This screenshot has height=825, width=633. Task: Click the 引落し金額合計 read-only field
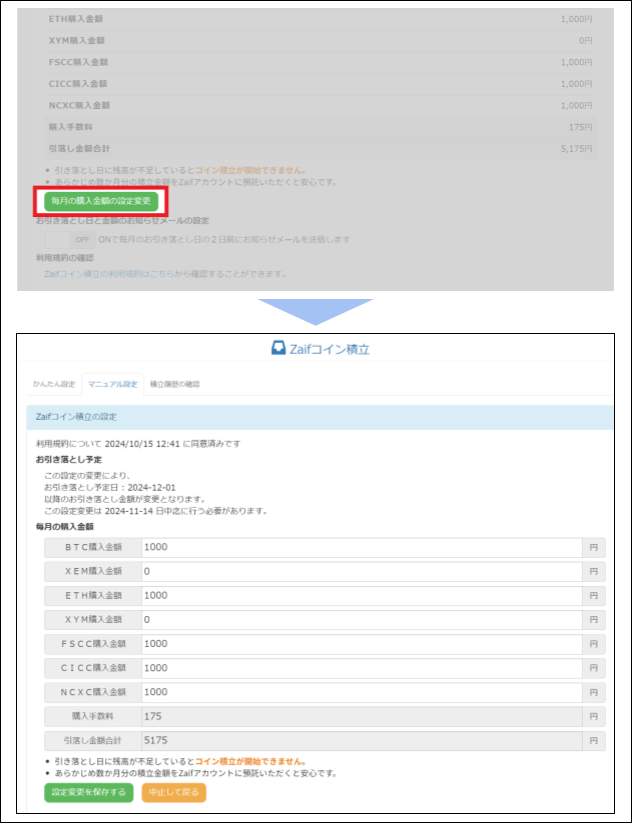click(361, 741)
